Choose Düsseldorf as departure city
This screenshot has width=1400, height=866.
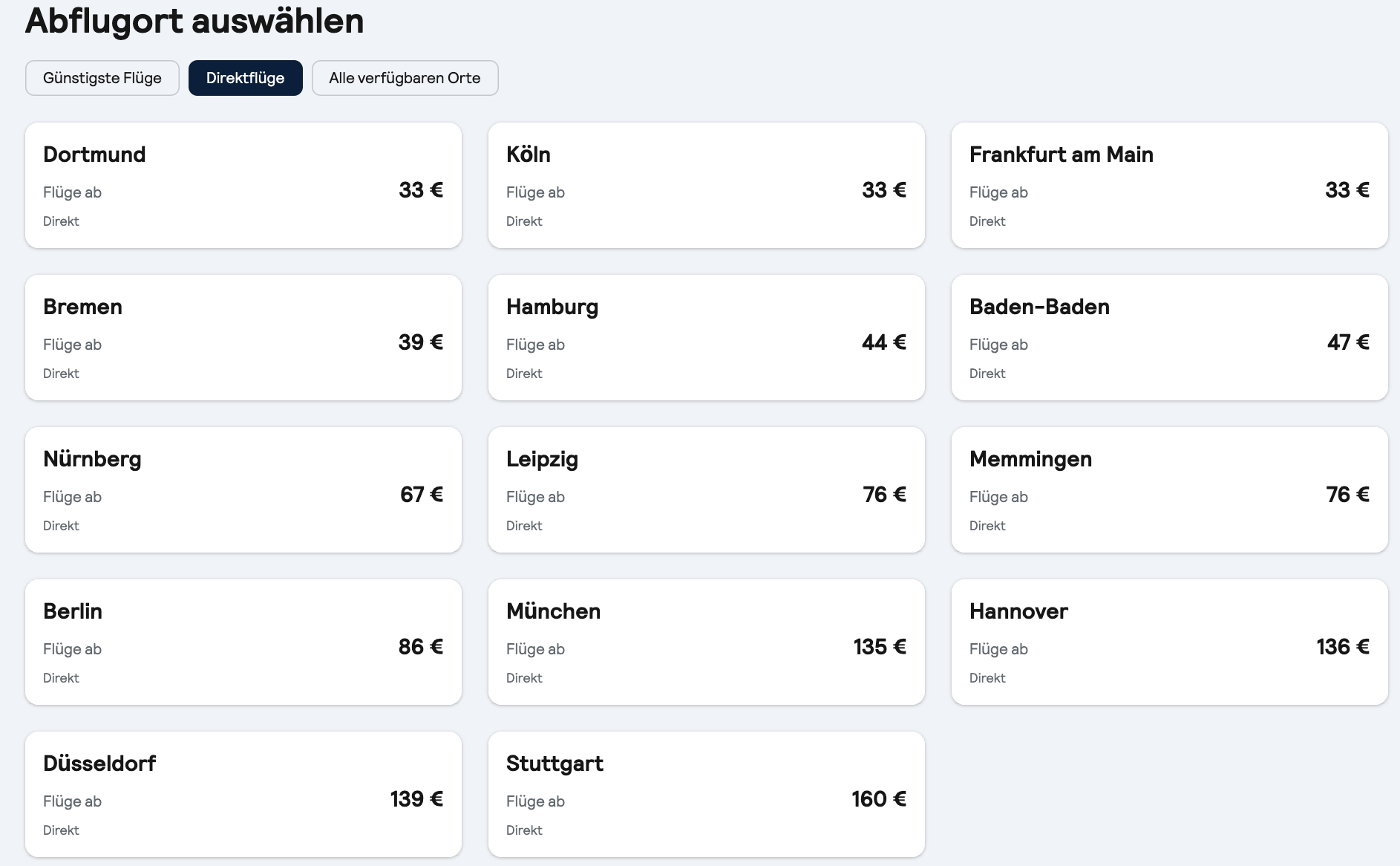coord(243,794)
